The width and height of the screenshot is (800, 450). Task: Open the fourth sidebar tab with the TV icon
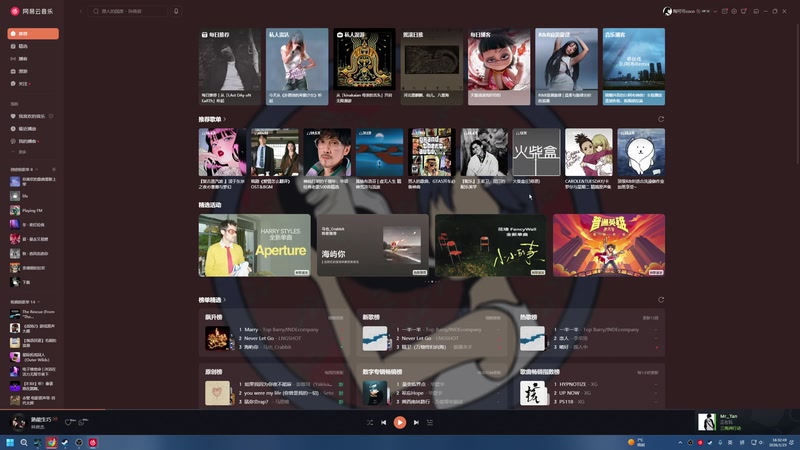point(33,71)
